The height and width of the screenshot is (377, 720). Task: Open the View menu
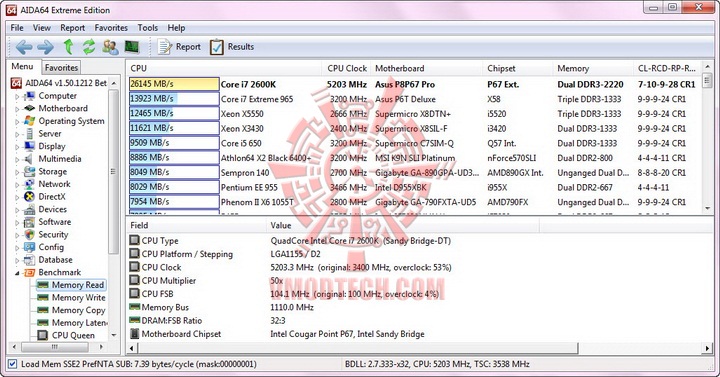(42, 28)
